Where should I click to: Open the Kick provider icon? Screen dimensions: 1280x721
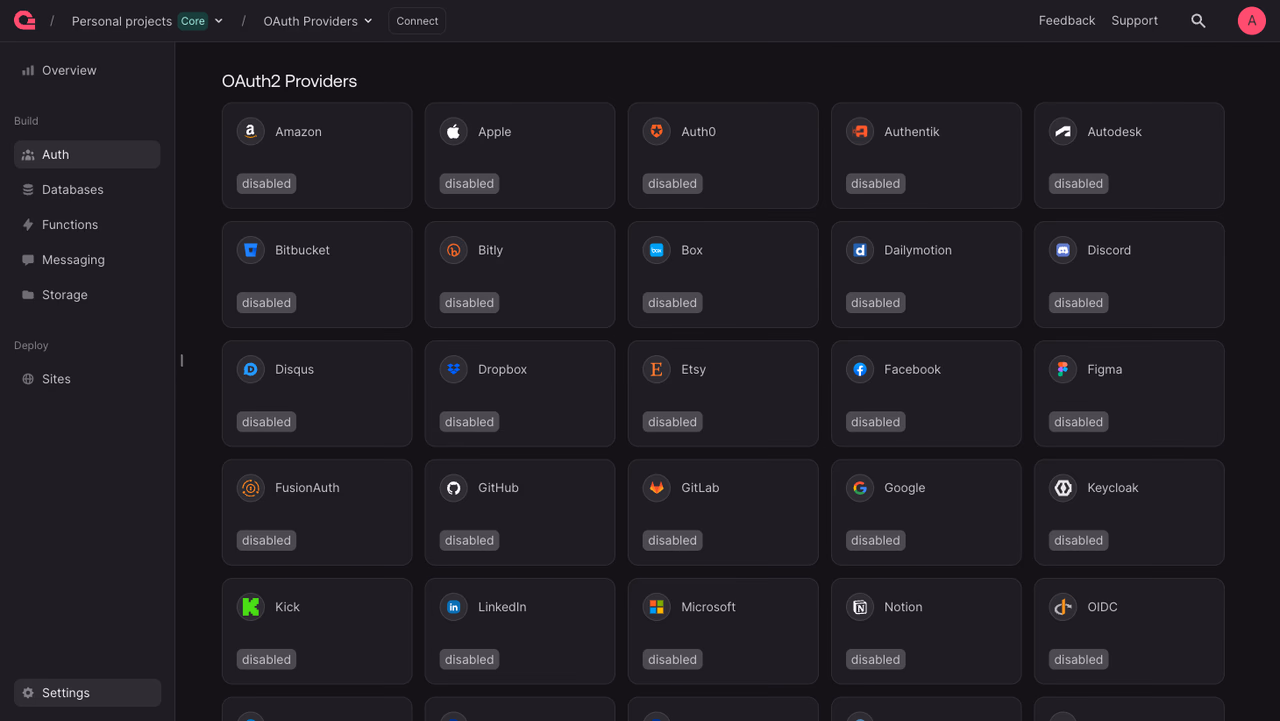[250, 607]
